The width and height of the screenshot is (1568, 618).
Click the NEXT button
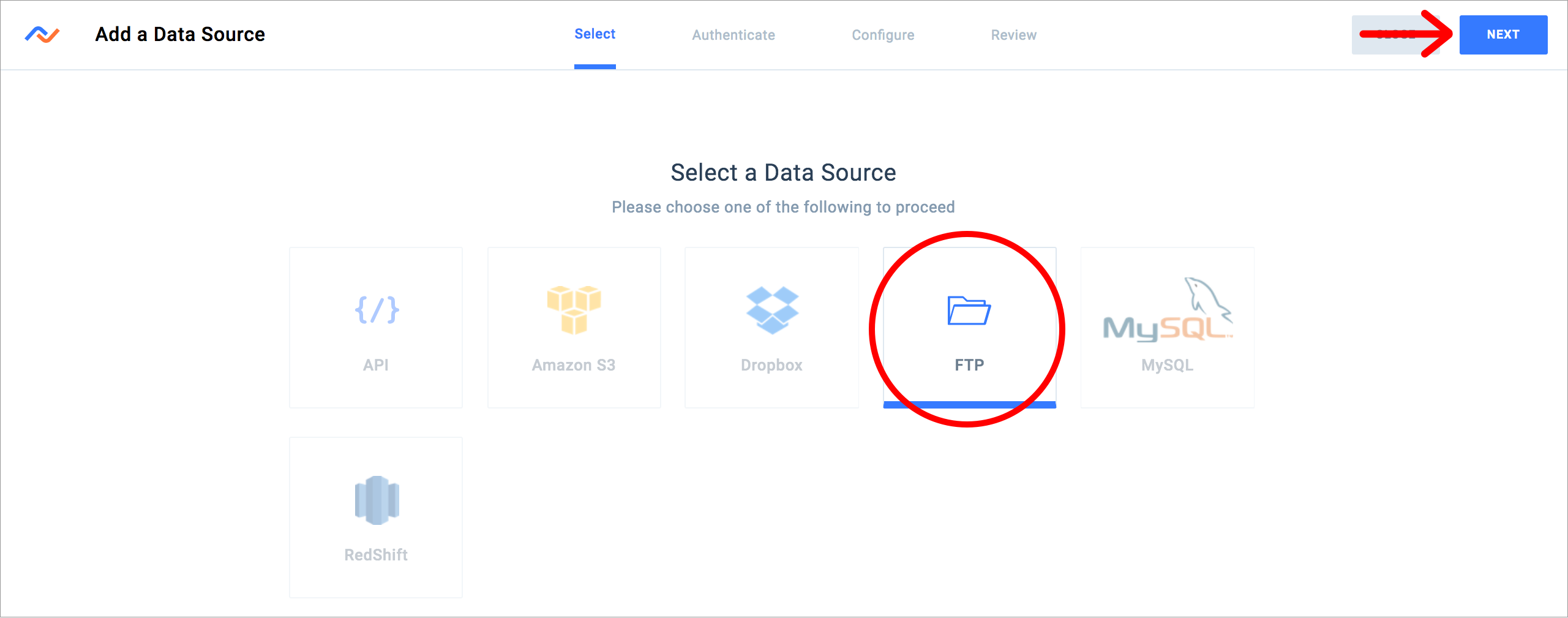1503,34
